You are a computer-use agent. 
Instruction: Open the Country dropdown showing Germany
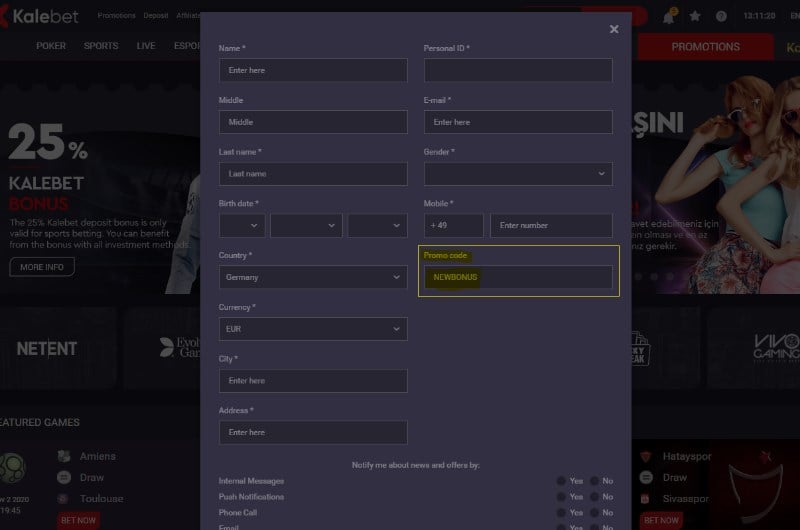pyautogui.click(x=313, y=277)
